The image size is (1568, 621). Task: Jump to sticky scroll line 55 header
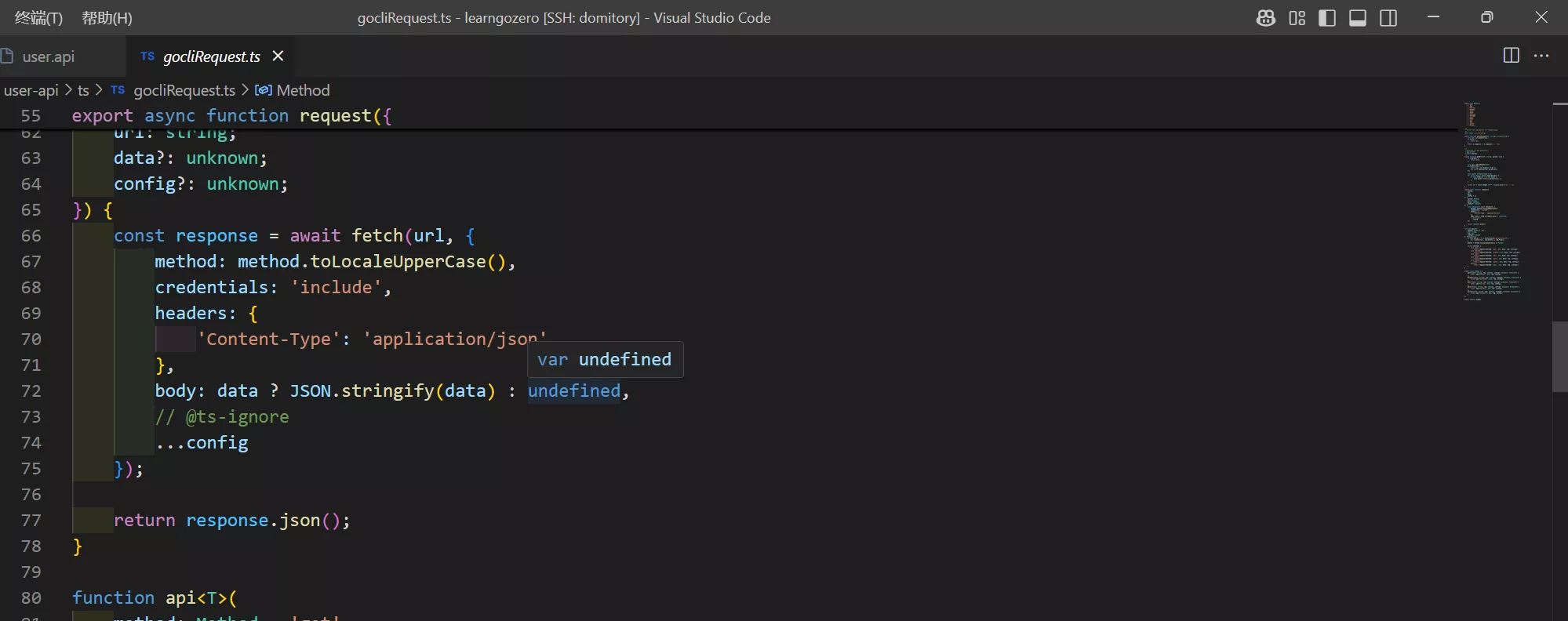pyautogui.click(x=231, y=116)
